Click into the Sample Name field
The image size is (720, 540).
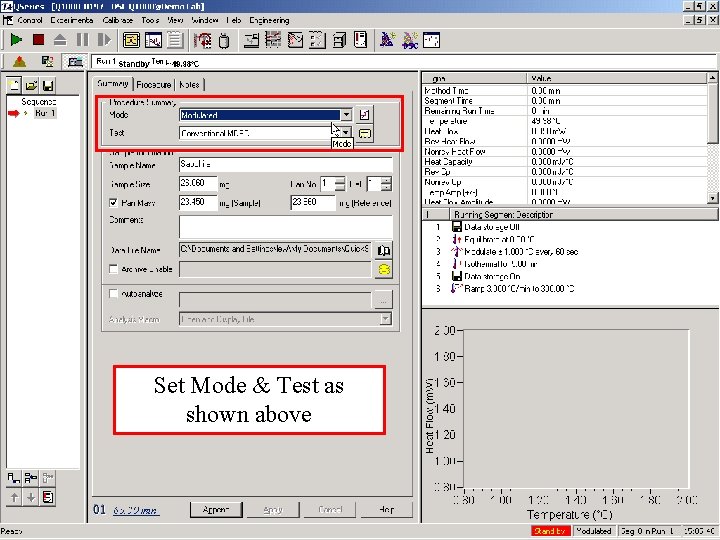[286, 164]
